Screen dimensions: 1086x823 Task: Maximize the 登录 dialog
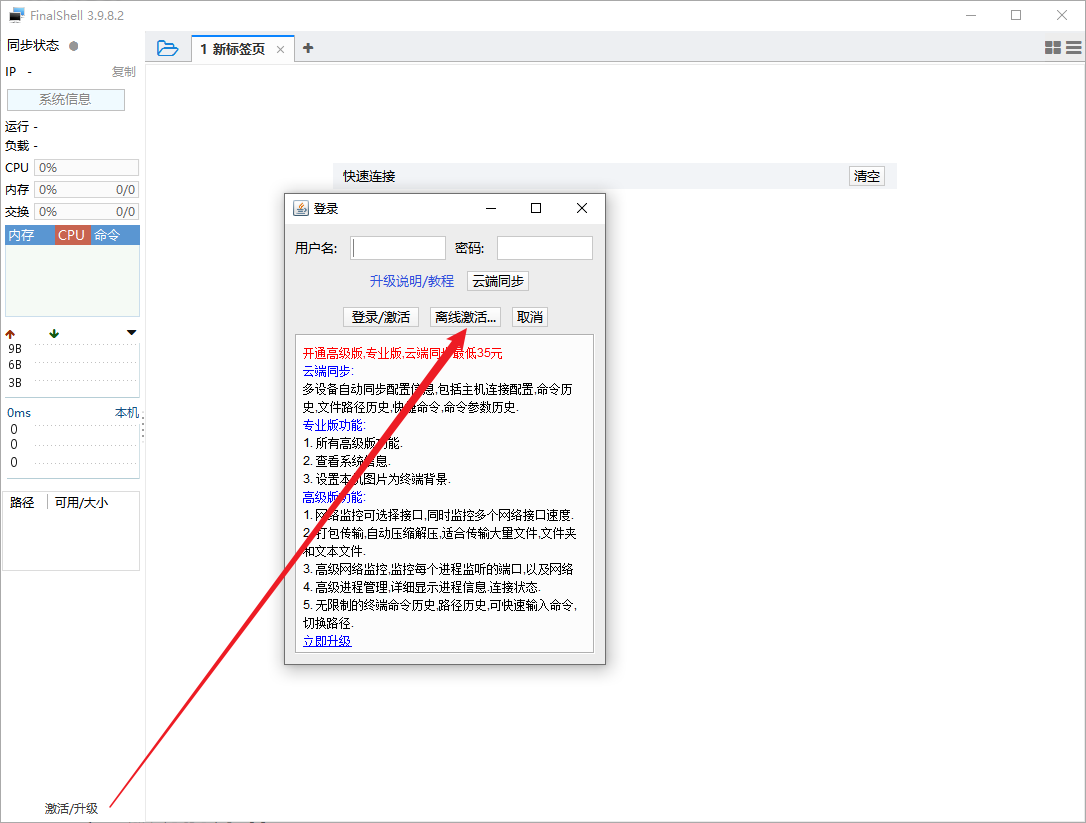coord(536,209)
